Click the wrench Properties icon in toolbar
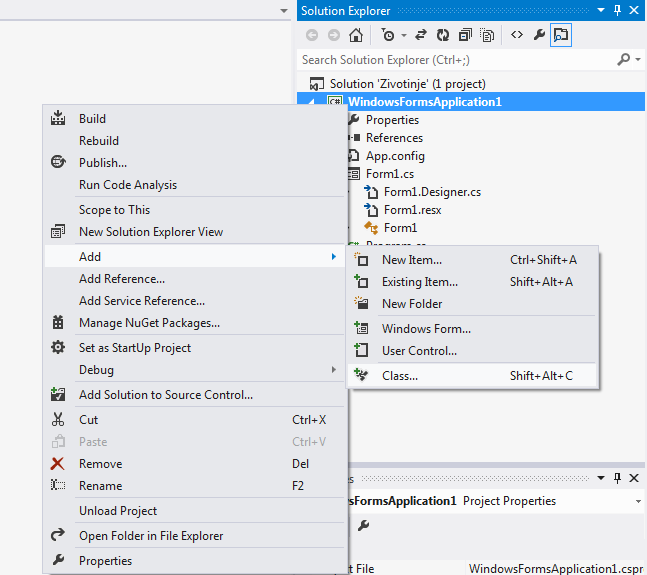This screenshot has height=575, width=647. tap(539, 35)
